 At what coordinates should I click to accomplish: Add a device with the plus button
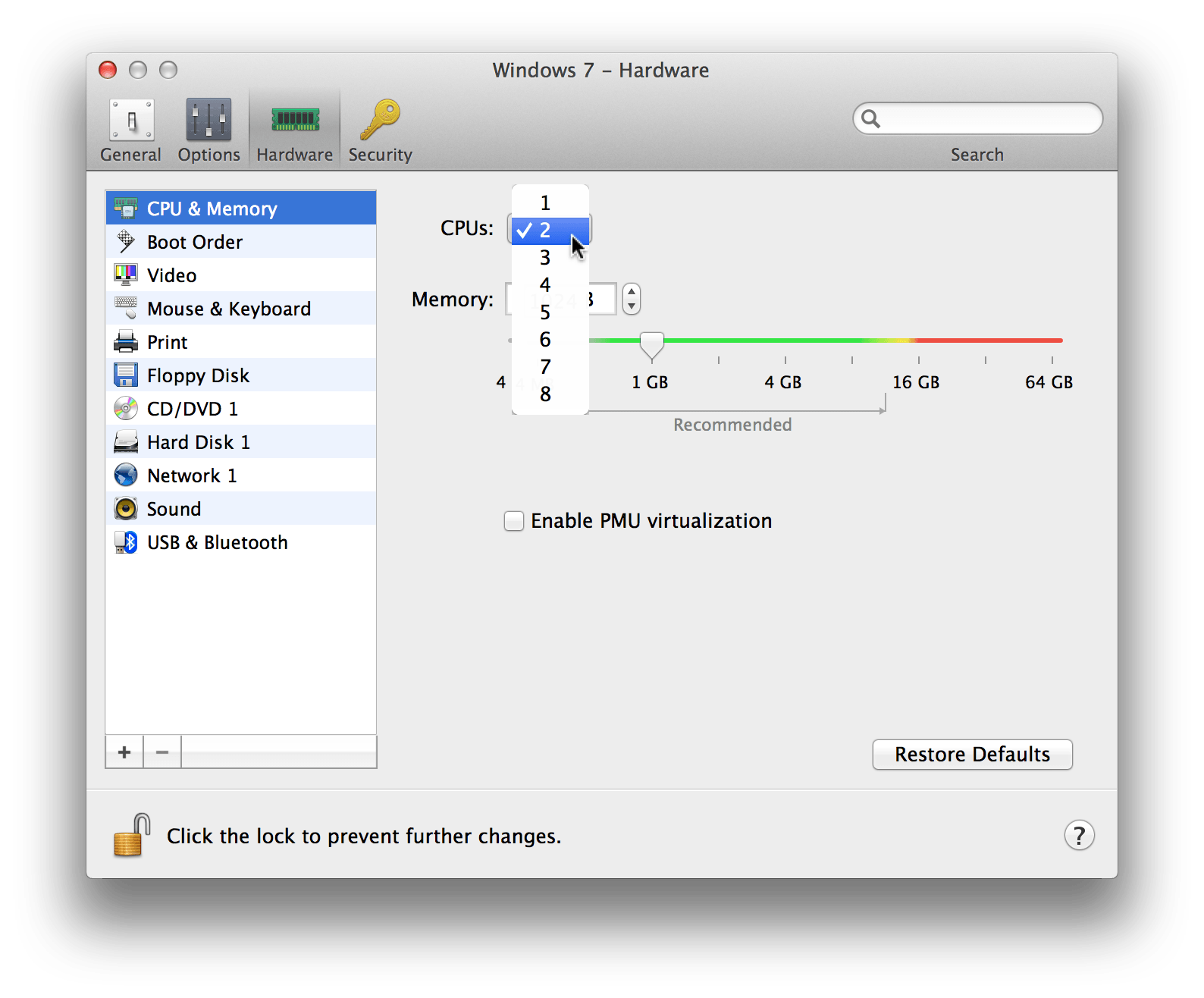[124, 752]
